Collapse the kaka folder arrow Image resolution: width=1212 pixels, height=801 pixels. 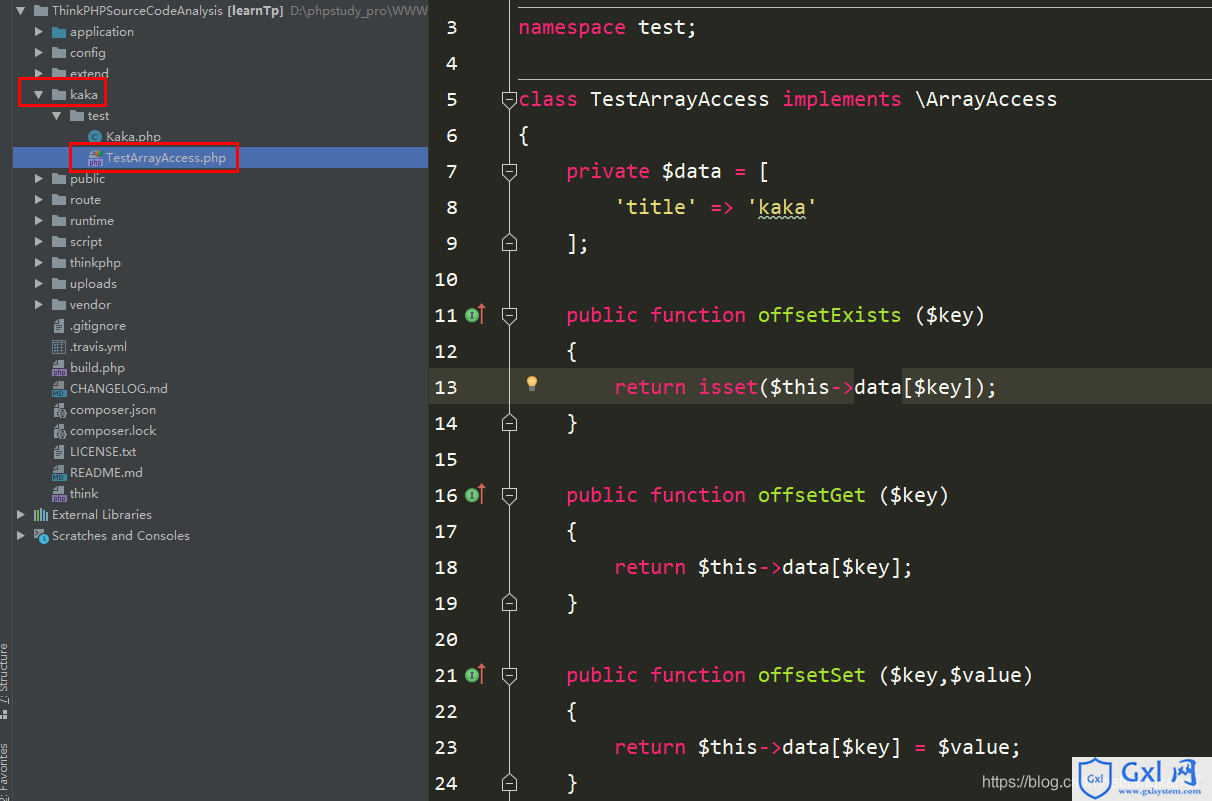click(x=39, y=95)
